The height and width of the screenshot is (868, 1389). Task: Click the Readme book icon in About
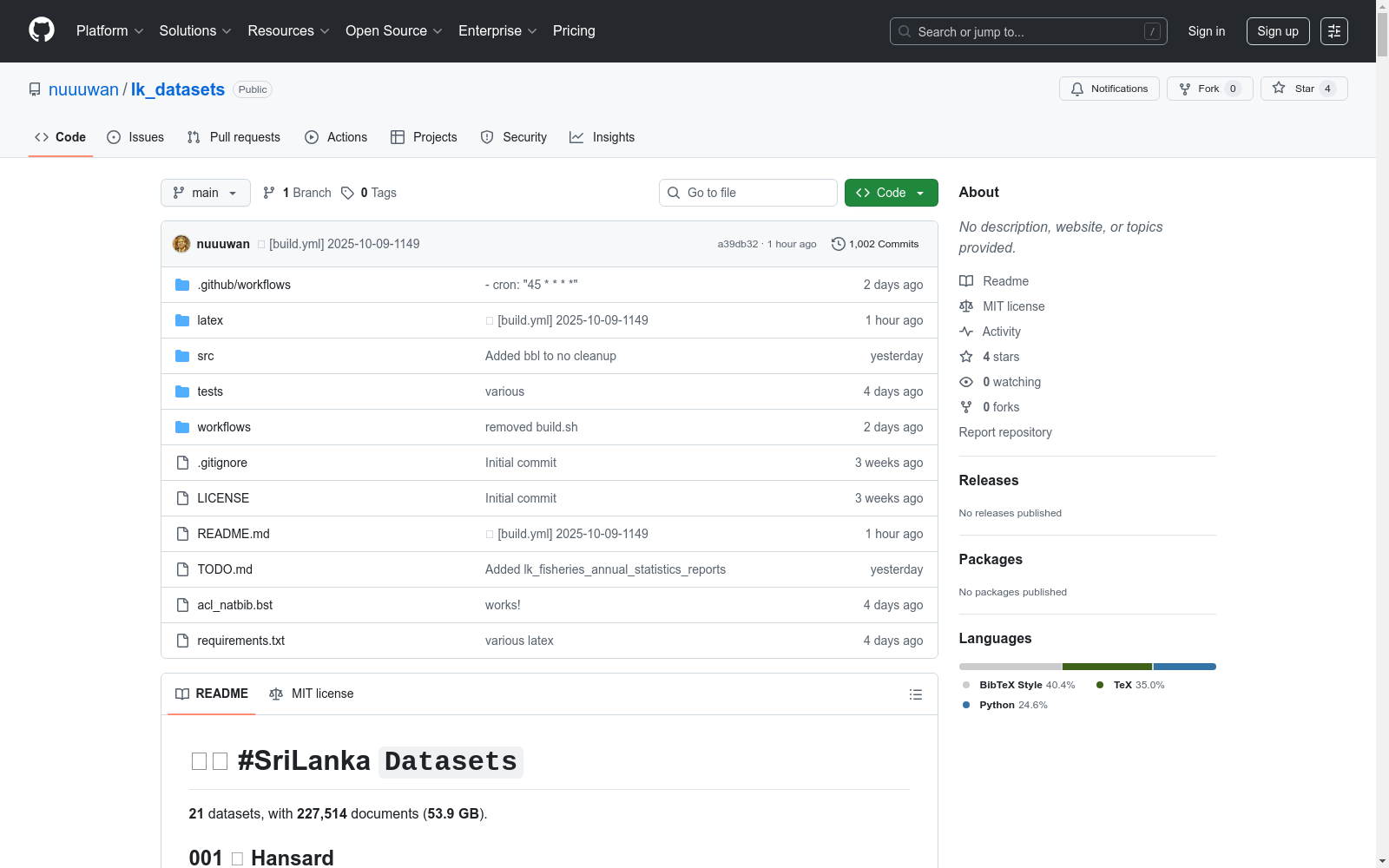pos(966,281)
